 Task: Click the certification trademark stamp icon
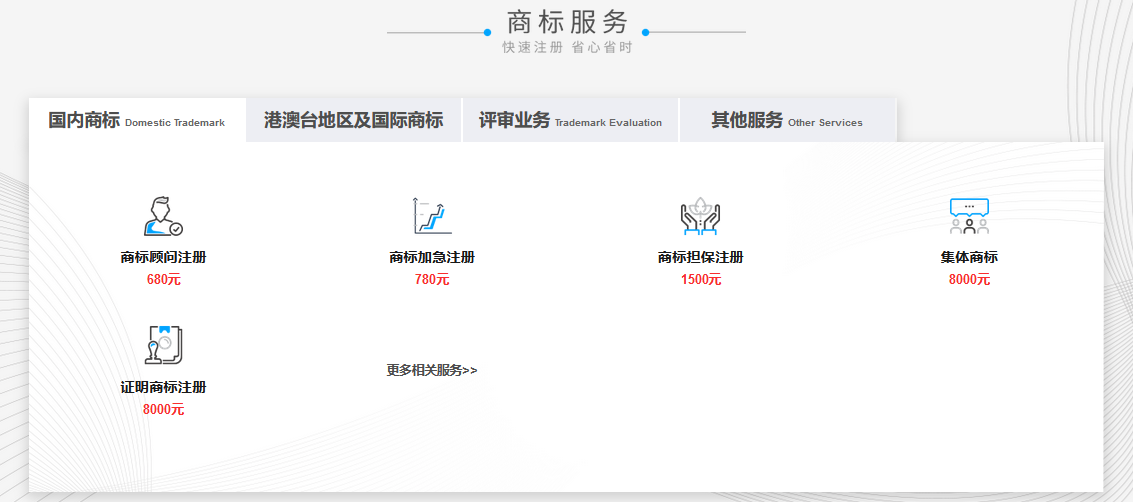(x=164, y=345)
